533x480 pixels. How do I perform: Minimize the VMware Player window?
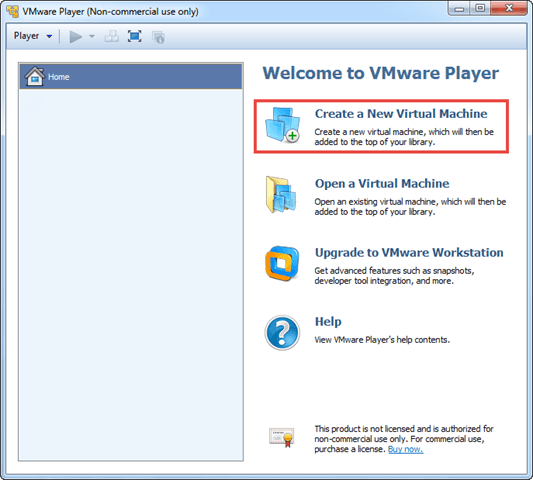[x=459, y=8]
